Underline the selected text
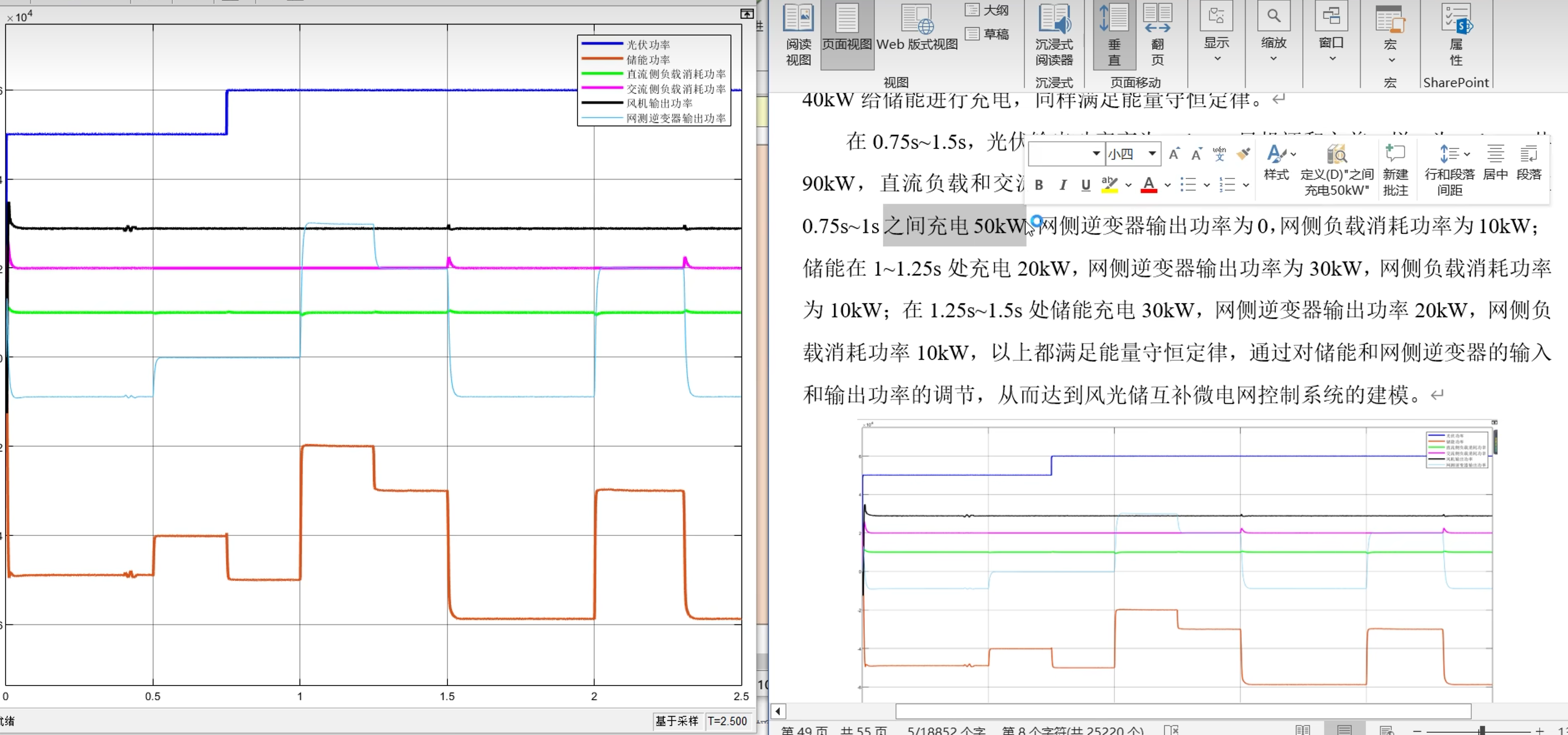The height and width of the screenshot is (735, 1568). coord(1086,185)
